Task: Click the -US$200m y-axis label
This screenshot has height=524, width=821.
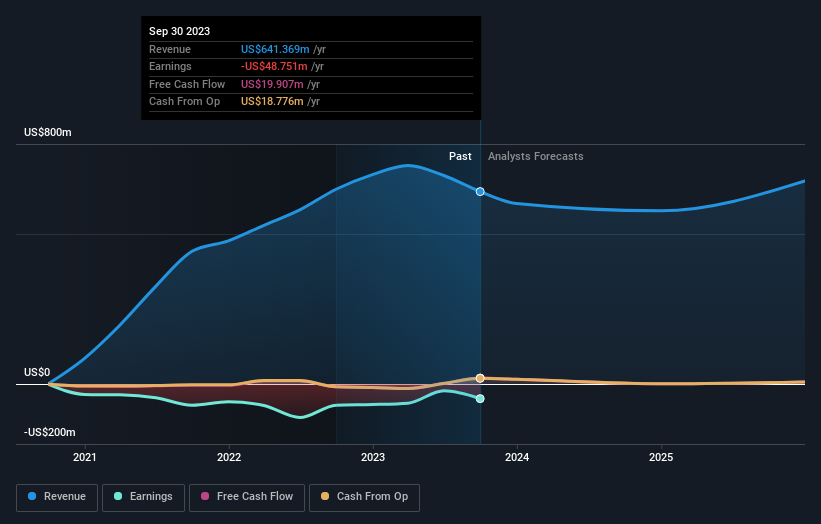Action: [x=50, y=432]
